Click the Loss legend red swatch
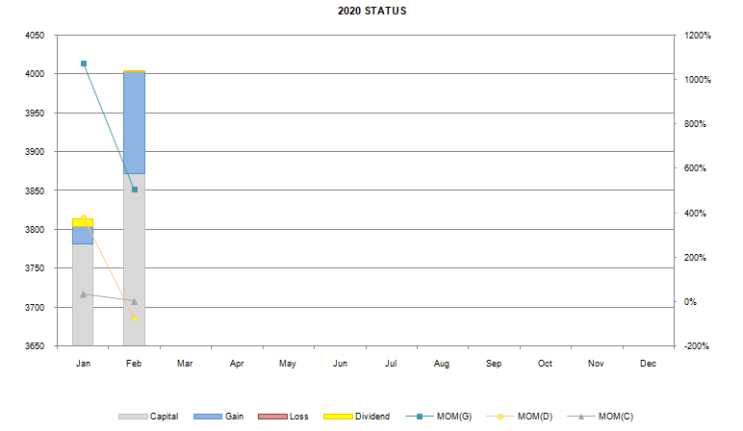This screenshot has height=431, width=743. click(272, 417)
